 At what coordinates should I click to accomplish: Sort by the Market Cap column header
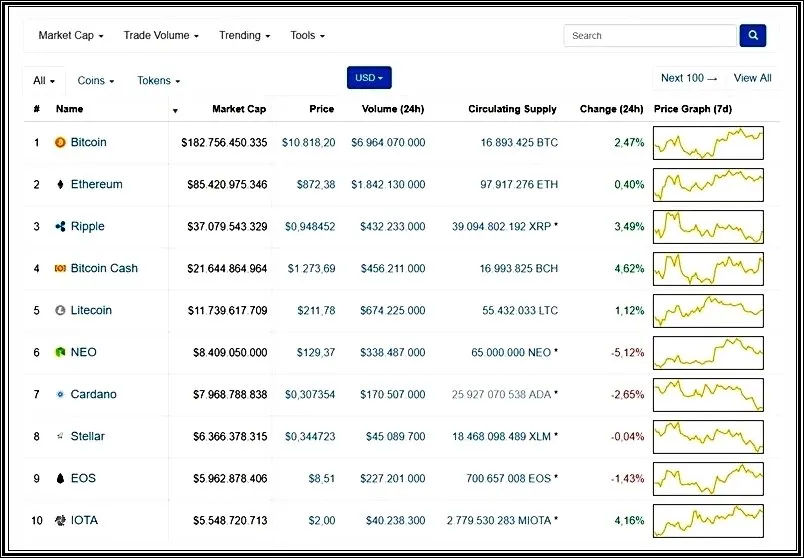click(x=239, y=109)
